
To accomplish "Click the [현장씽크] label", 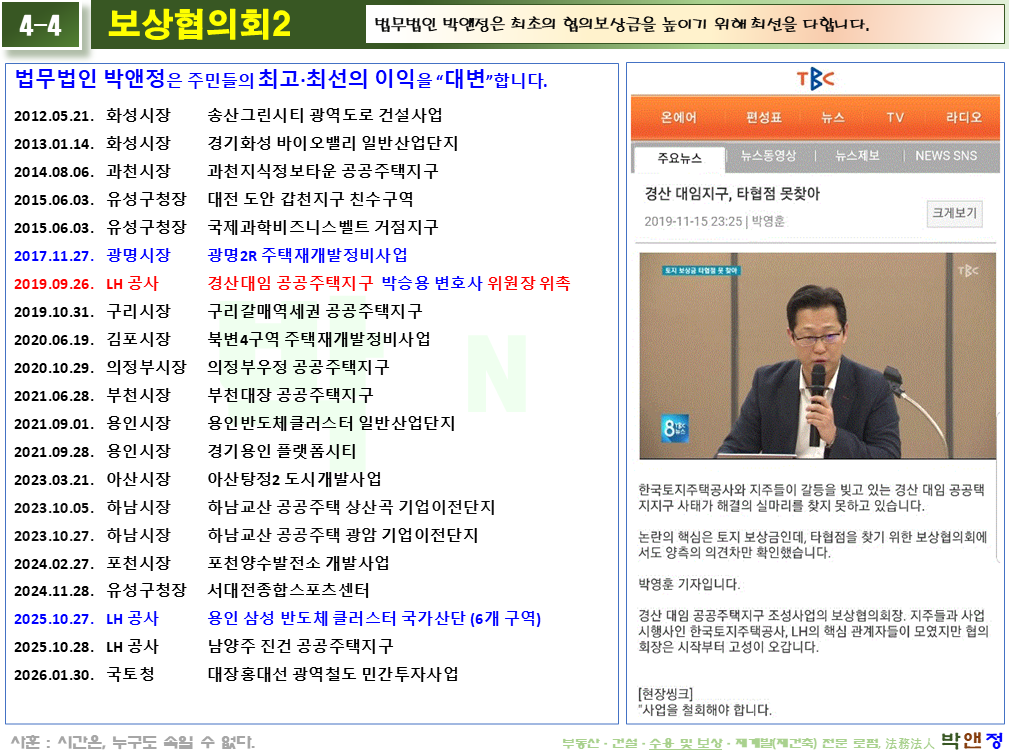I will 665,694.
